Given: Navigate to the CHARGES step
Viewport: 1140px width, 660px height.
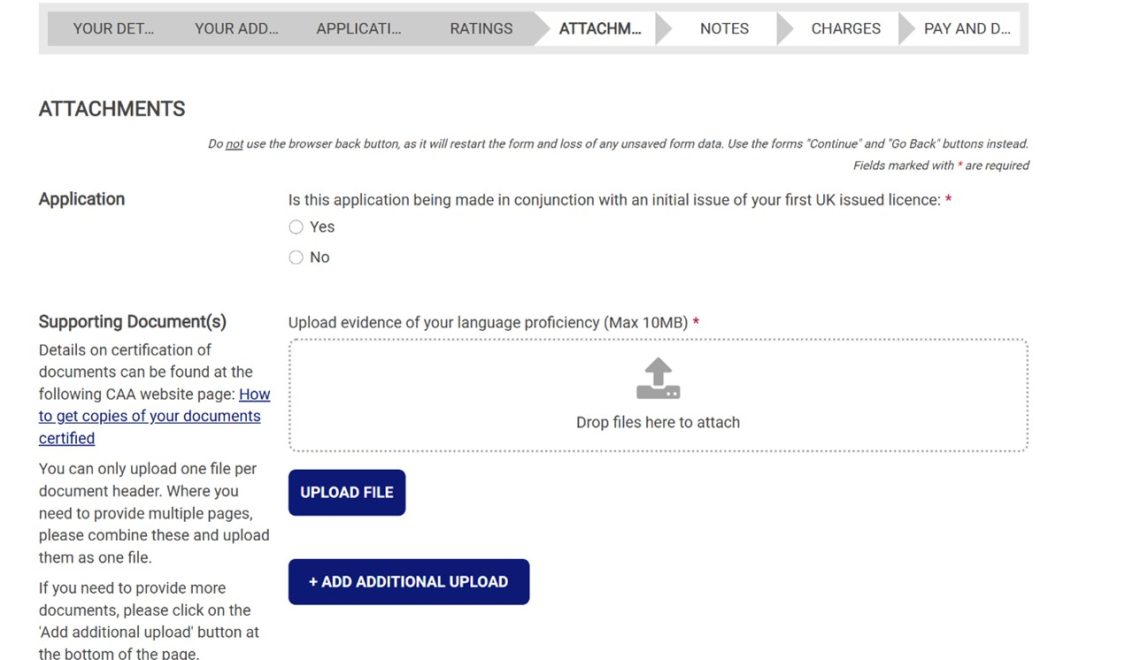Looking at the screenshot, I should coord(846,28).
